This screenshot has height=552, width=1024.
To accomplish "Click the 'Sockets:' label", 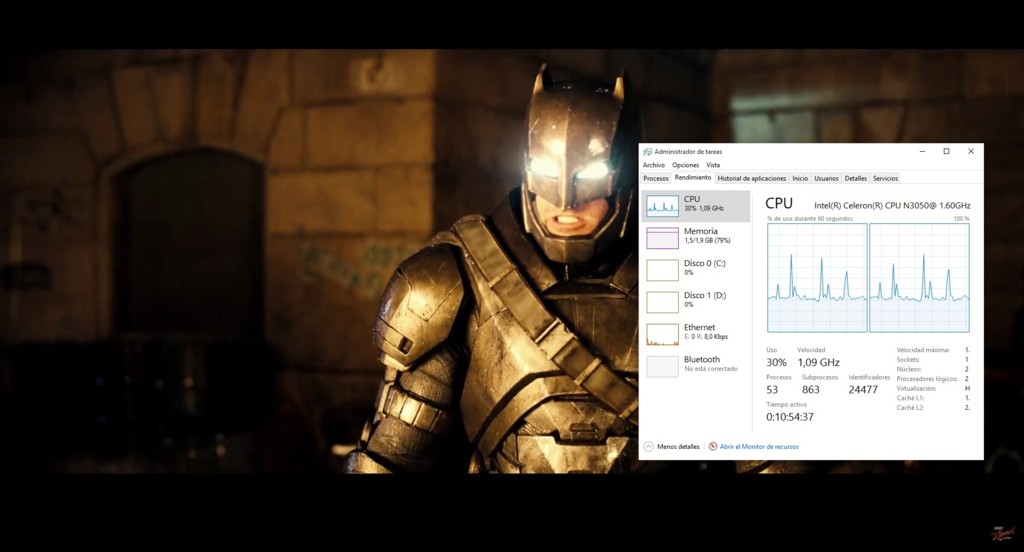I will point(908,360).
